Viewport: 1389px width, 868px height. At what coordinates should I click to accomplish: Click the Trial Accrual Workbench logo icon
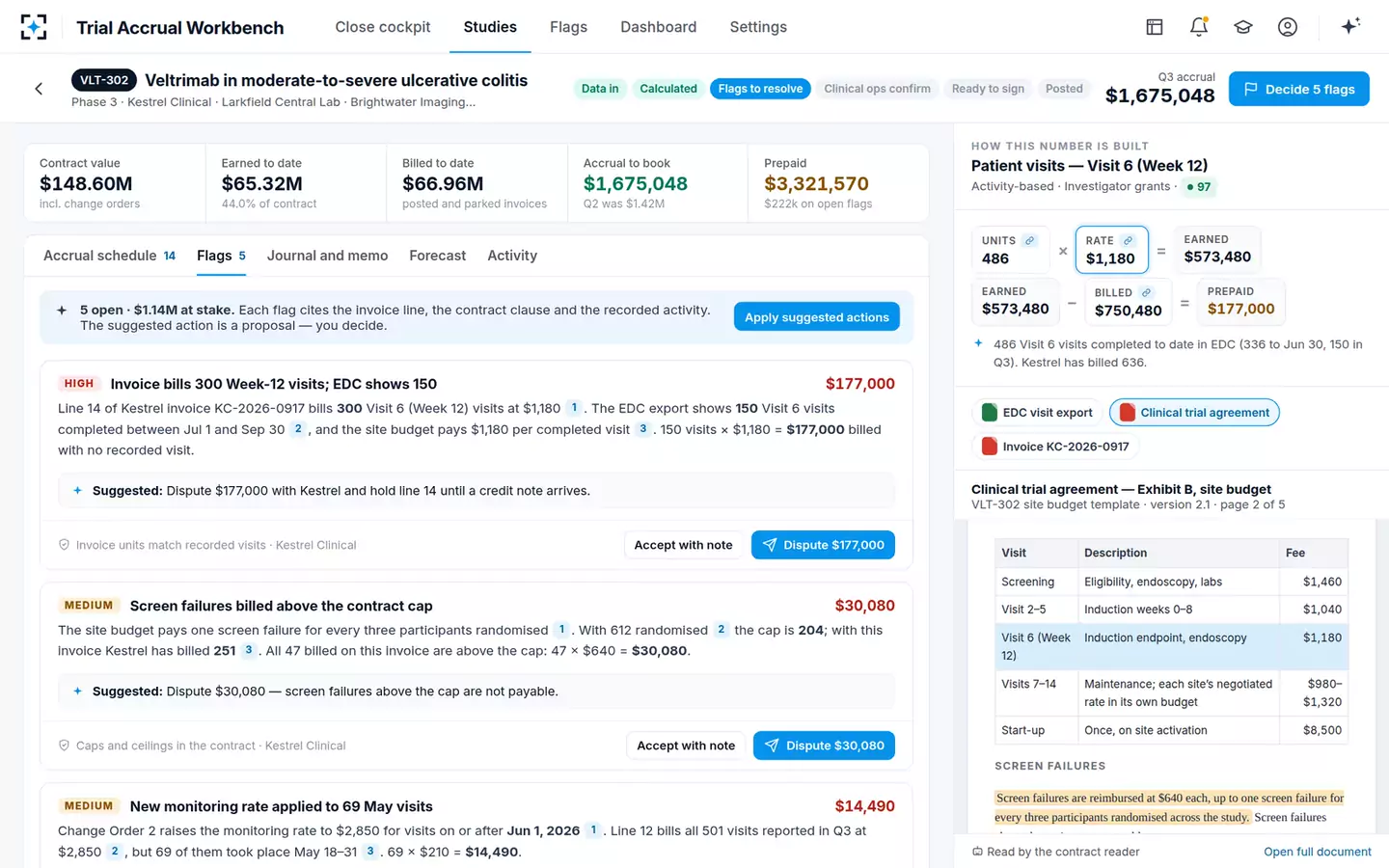34,27
